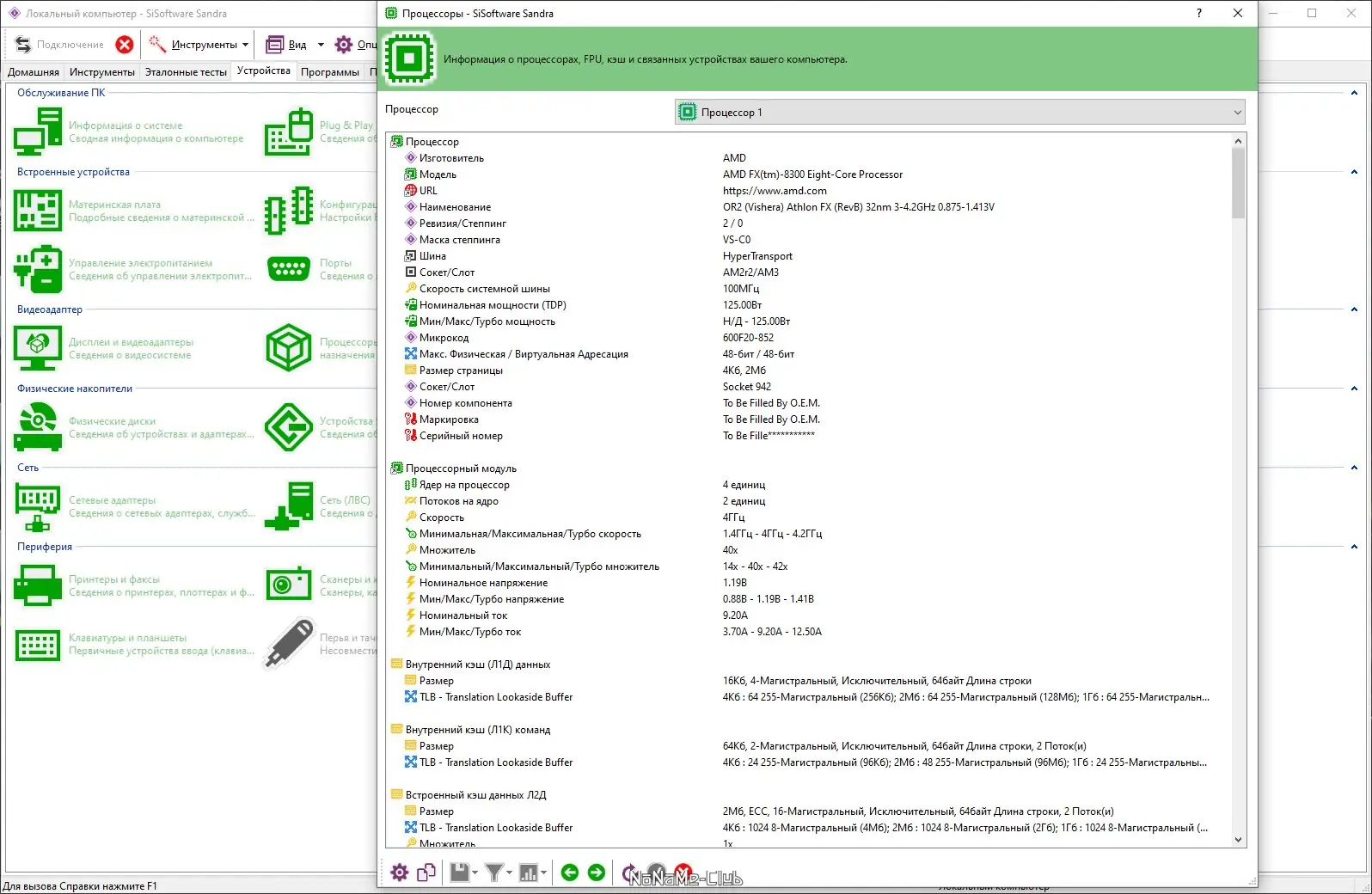Open the green arrow Devices (Устройства) icon
This screenshot has width=1372, height=894.
click(x=288, y=427)
